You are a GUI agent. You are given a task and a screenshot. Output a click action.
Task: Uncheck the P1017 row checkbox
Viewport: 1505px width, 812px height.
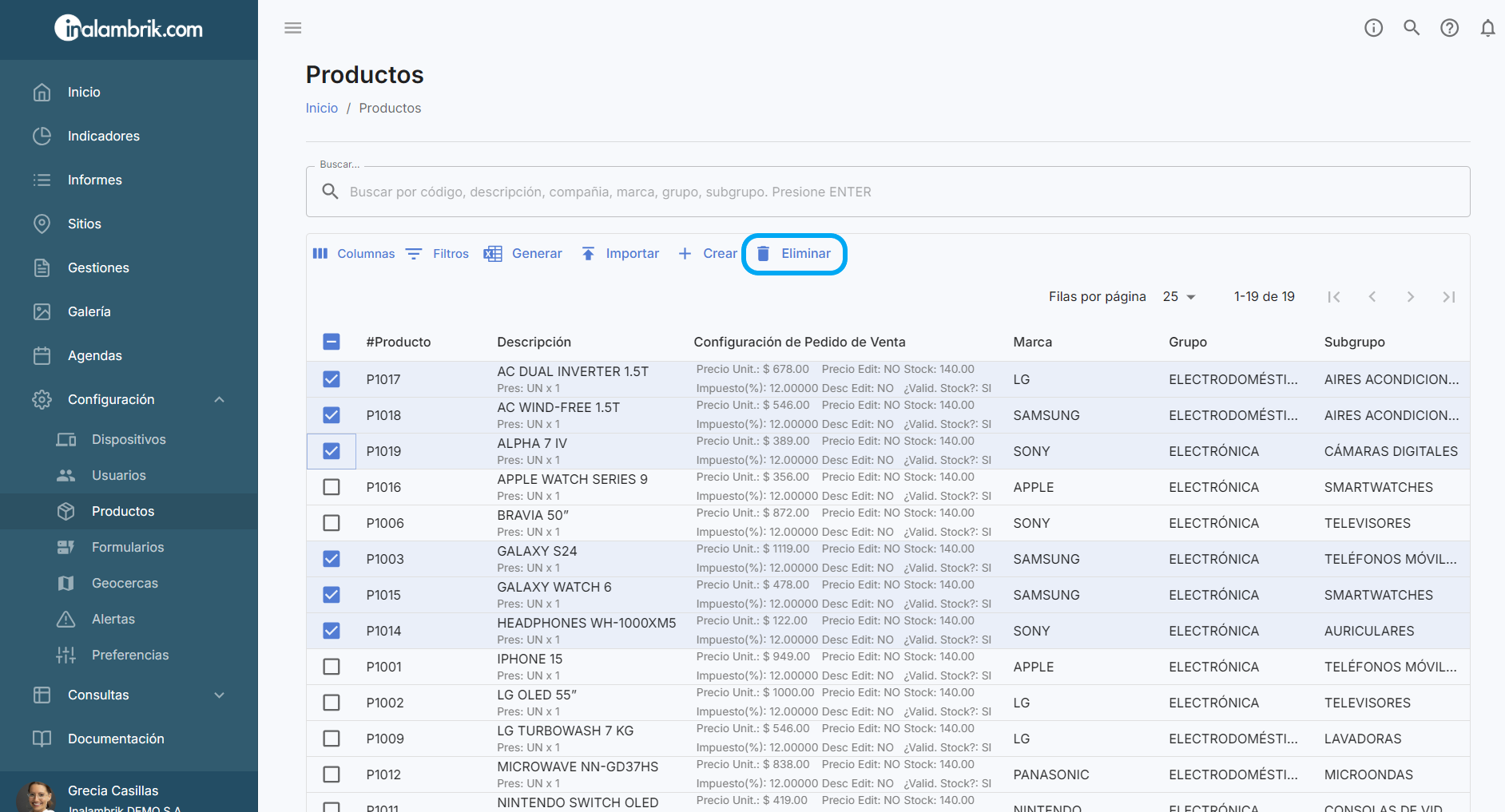click(332, 379)
